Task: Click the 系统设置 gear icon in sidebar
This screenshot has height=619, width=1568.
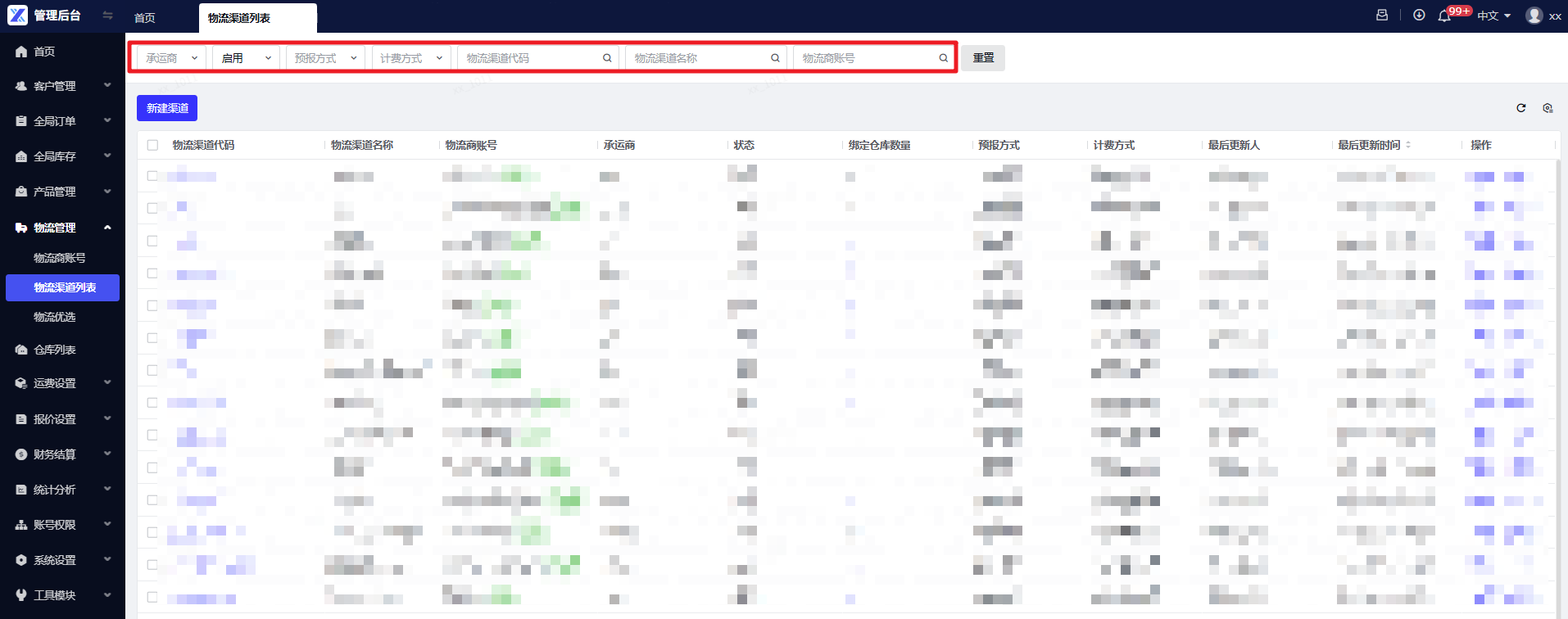Action: 21,560
